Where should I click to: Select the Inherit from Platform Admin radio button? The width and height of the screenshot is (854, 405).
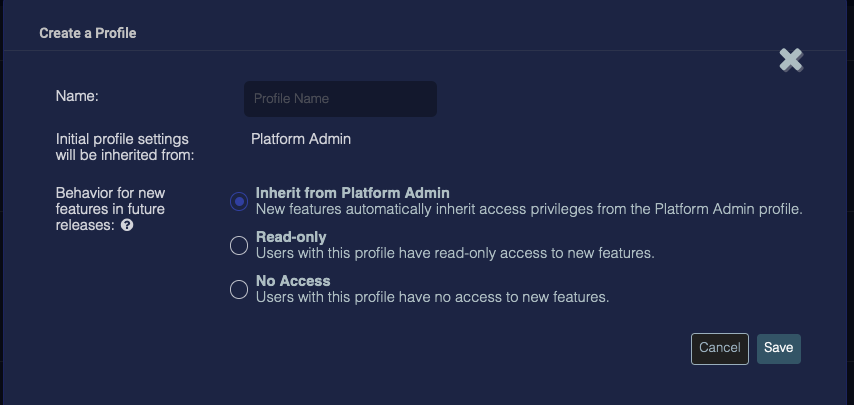239,201
